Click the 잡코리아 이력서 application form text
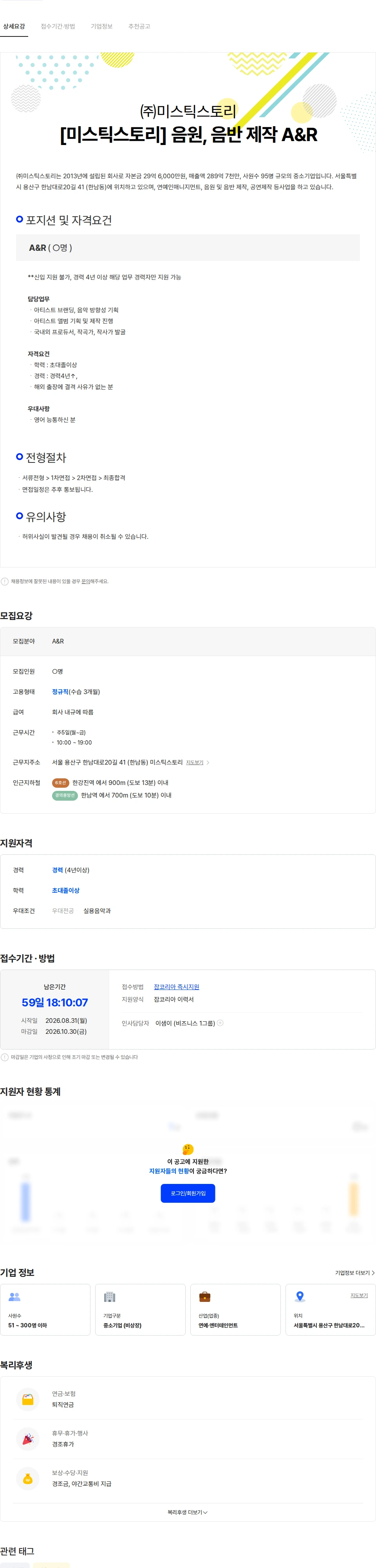This screenshot has width=376, height=1568. tap(174, 999)
